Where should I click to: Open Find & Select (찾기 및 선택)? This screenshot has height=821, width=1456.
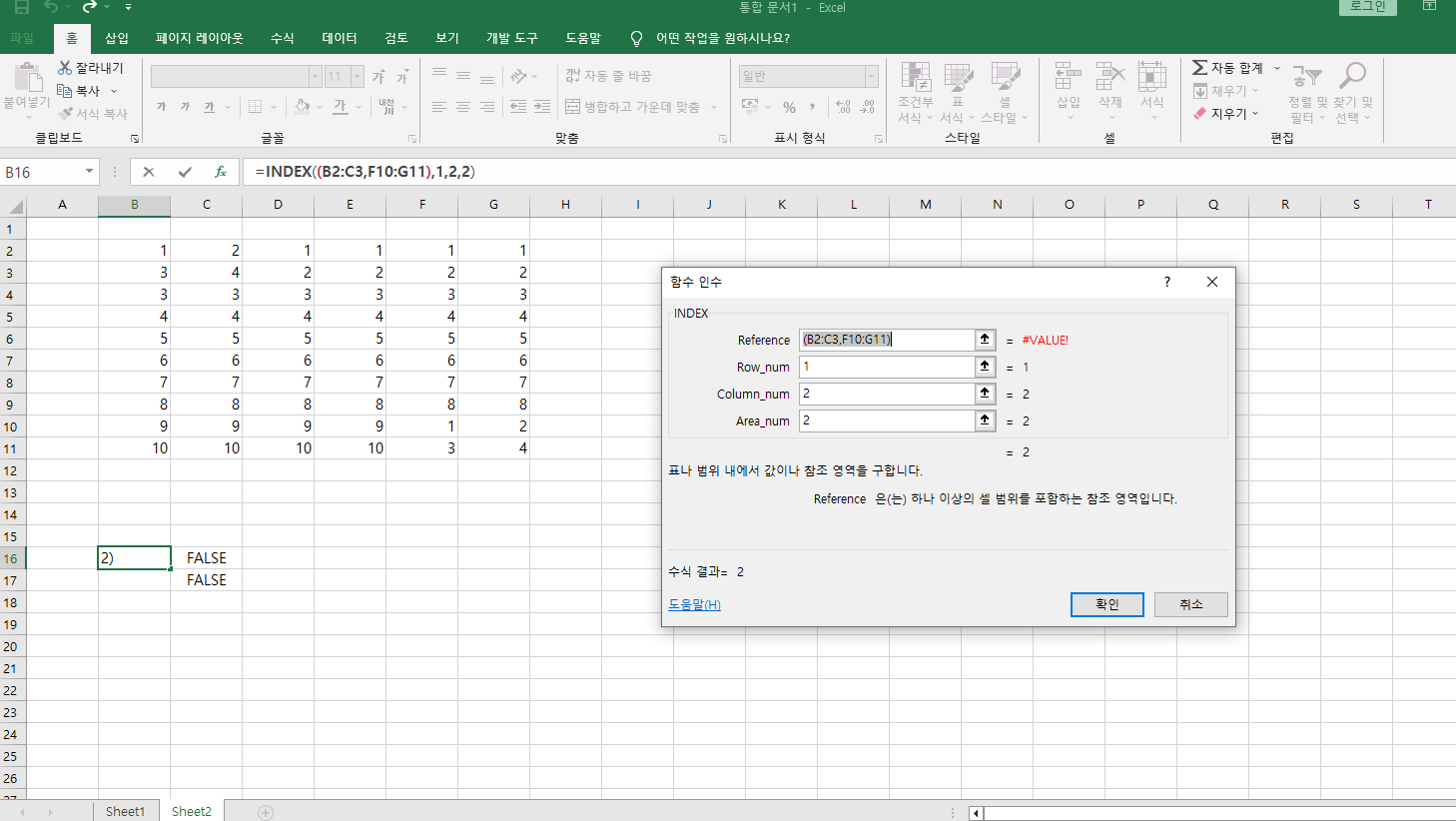(x=1353, y=93)
